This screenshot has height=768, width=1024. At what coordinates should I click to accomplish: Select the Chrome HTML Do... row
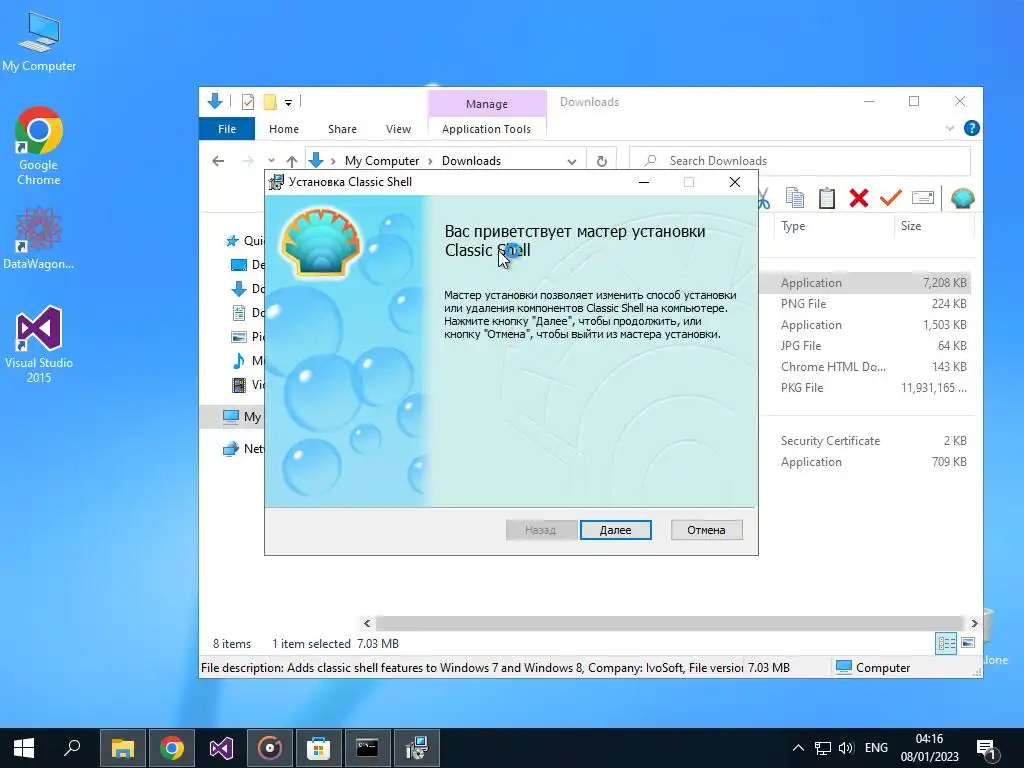pos(865,366)
